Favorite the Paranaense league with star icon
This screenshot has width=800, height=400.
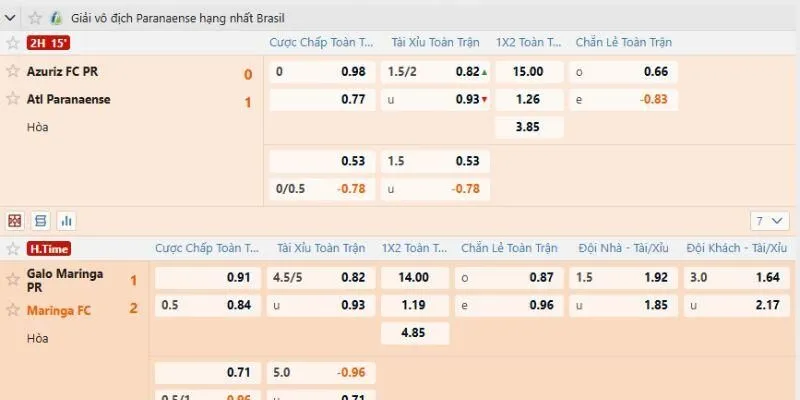(x=35, y=18)
